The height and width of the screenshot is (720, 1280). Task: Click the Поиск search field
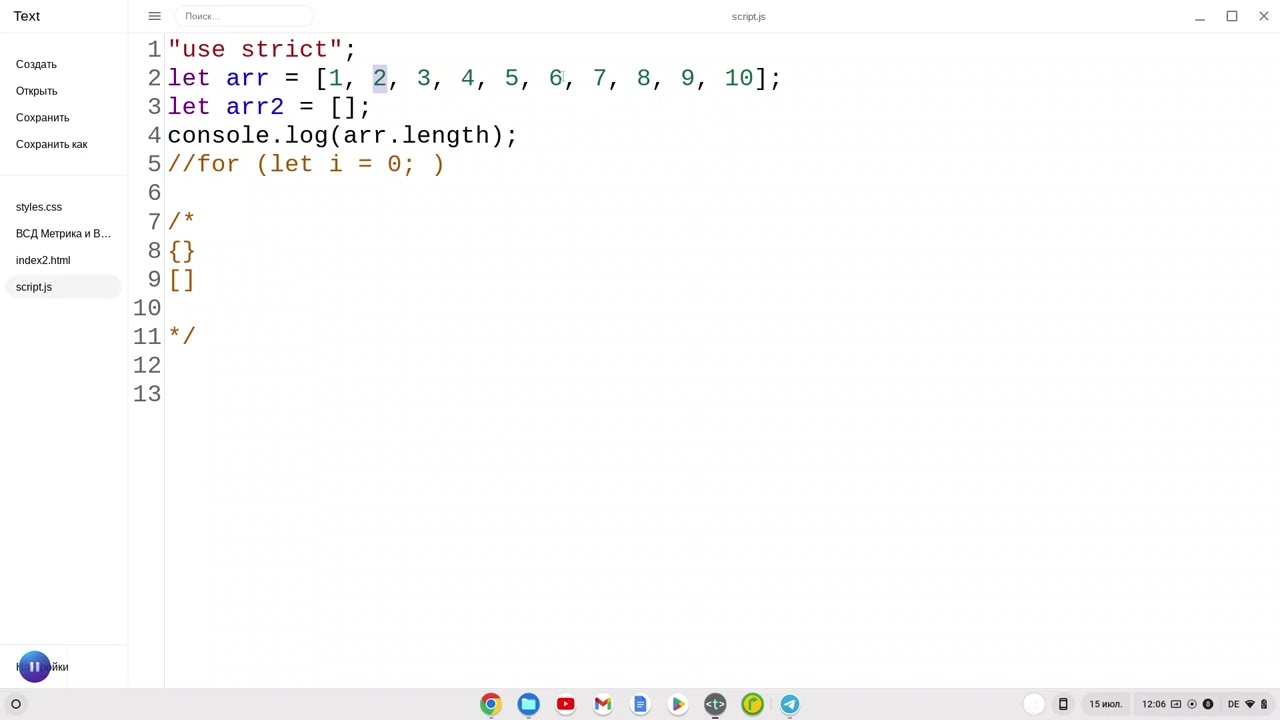[x=244, y=16]
